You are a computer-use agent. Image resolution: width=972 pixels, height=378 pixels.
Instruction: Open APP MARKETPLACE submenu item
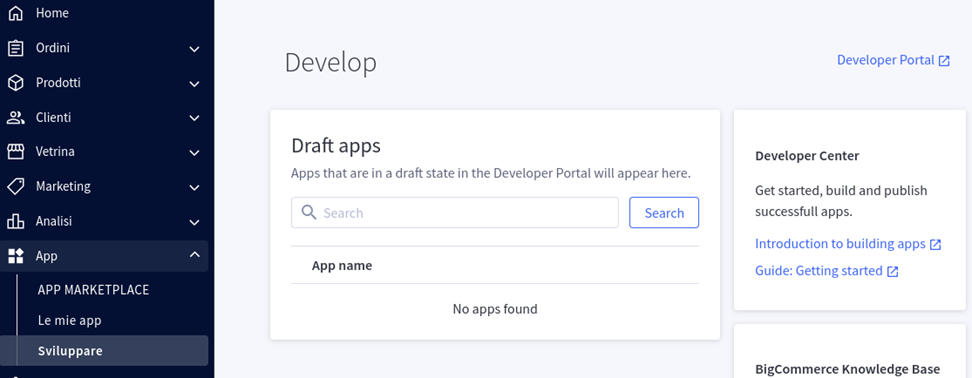(x=93, y=290)
